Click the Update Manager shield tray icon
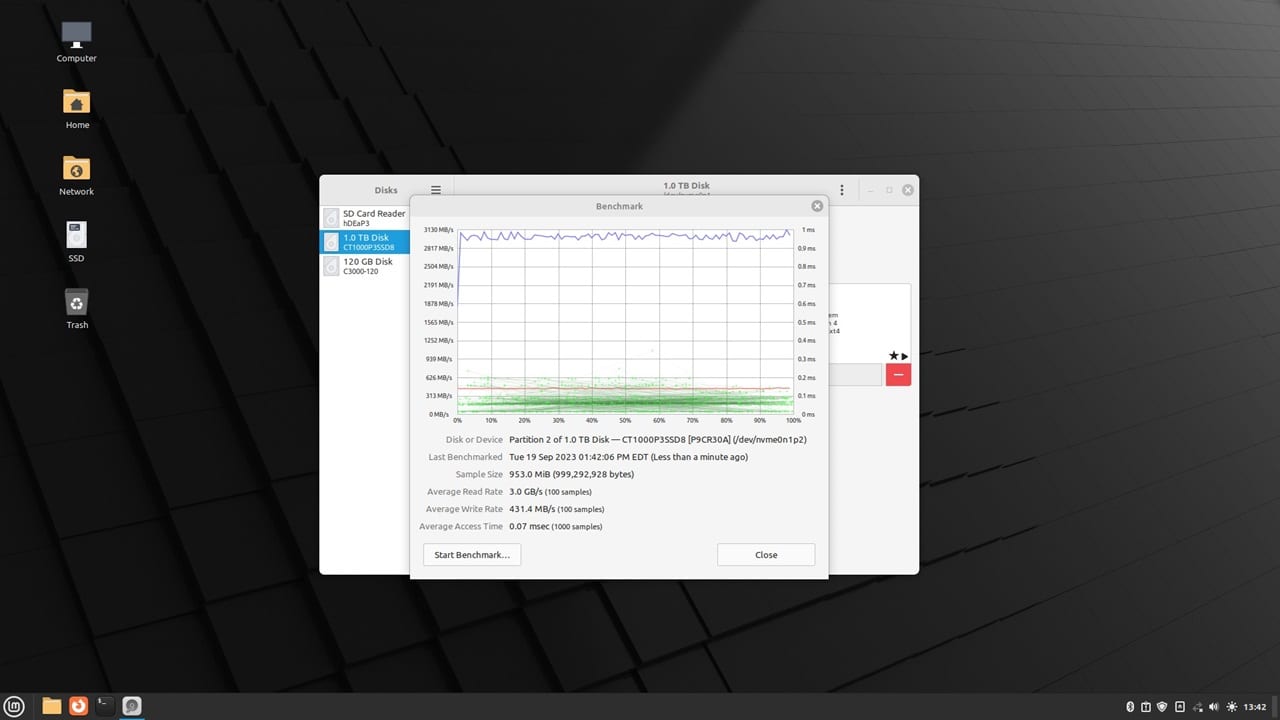Viewport: 1280px width, 720px height. [x=1161, y=706]
